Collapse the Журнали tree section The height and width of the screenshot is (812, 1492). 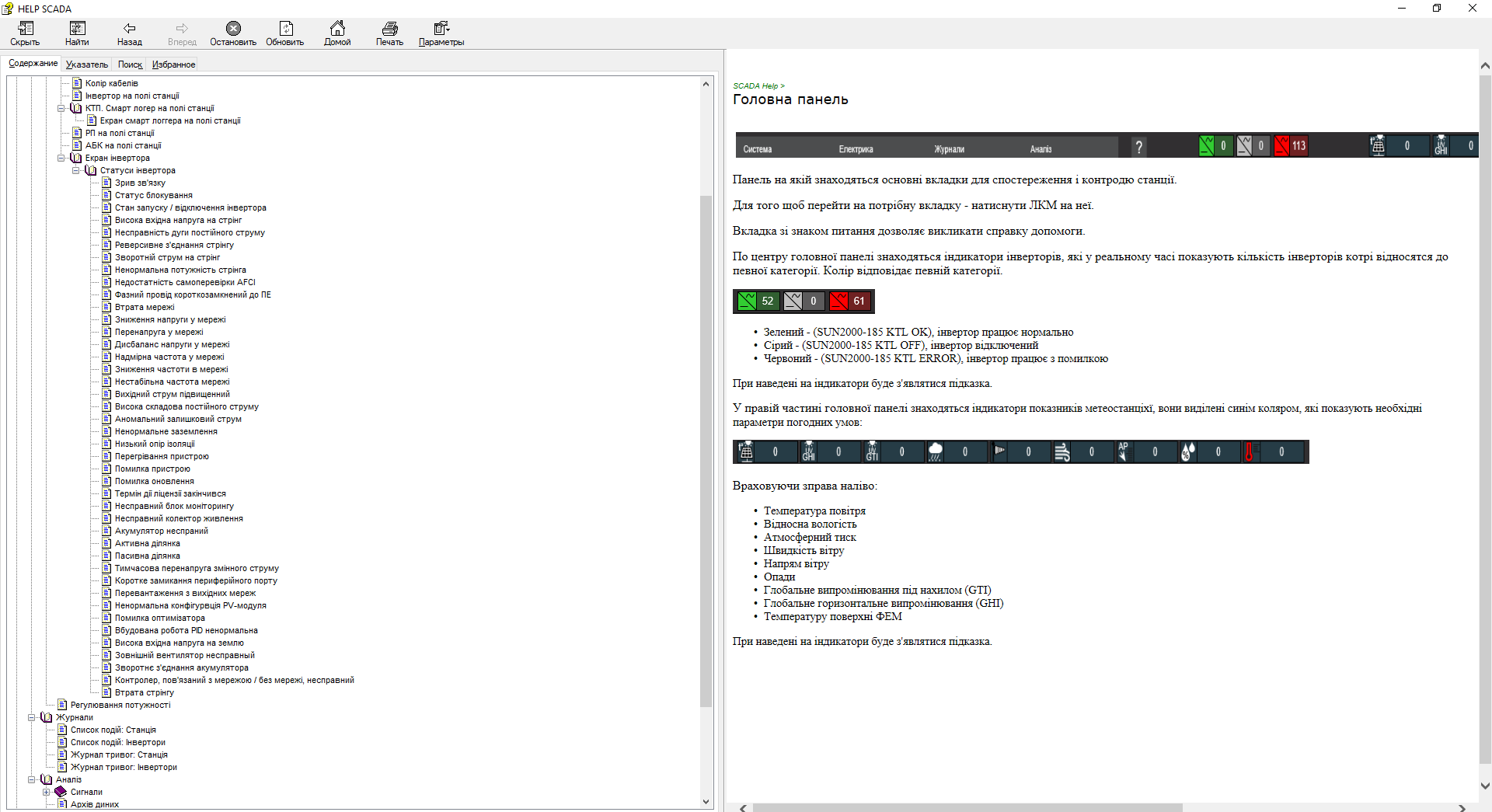click(x=32, y=718)
